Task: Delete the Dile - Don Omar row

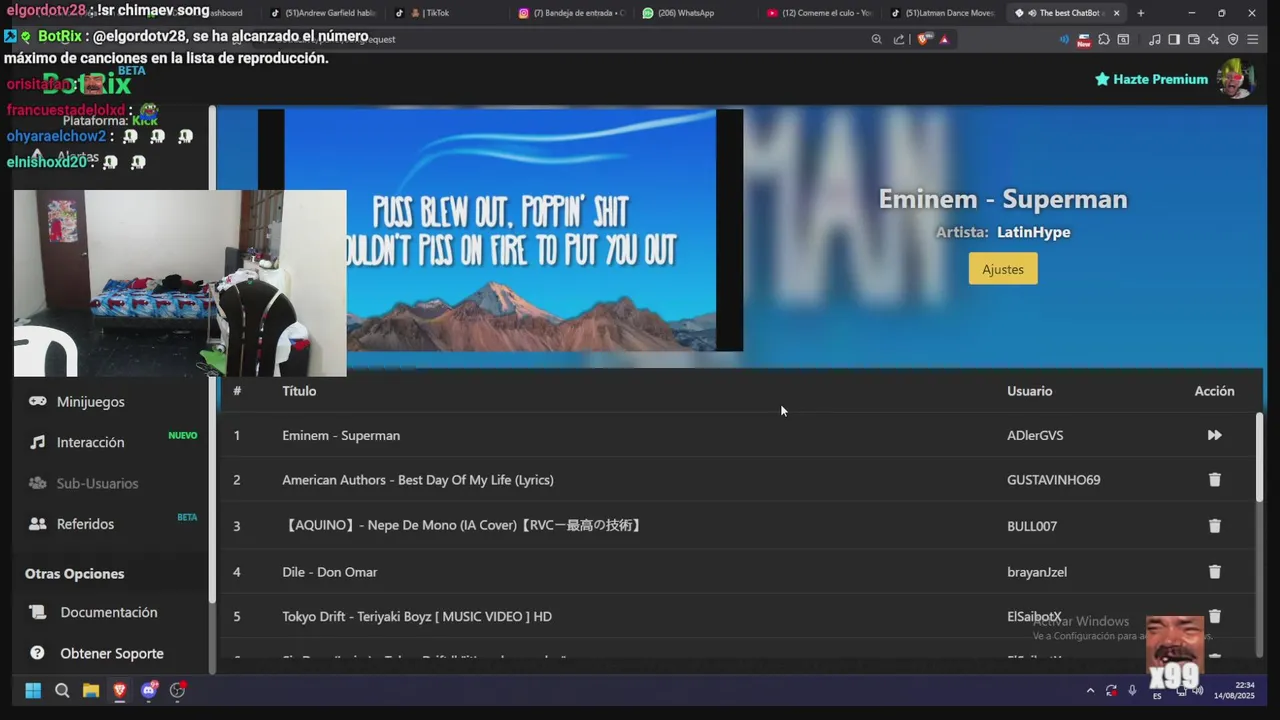Action: [x=1214, y=572]
